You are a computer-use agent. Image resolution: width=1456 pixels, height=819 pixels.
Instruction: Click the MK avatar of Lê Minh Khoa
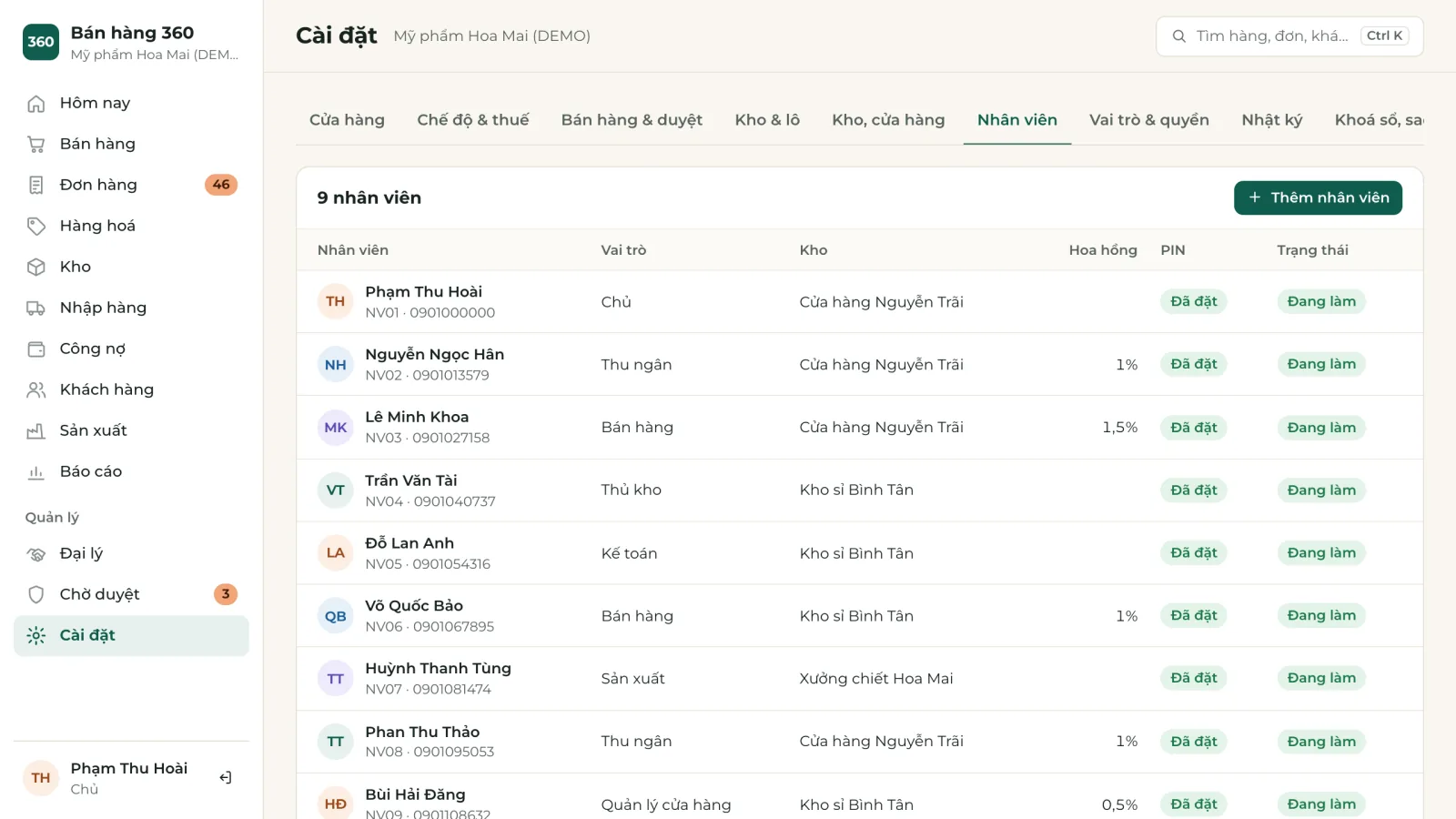(336, 428)
